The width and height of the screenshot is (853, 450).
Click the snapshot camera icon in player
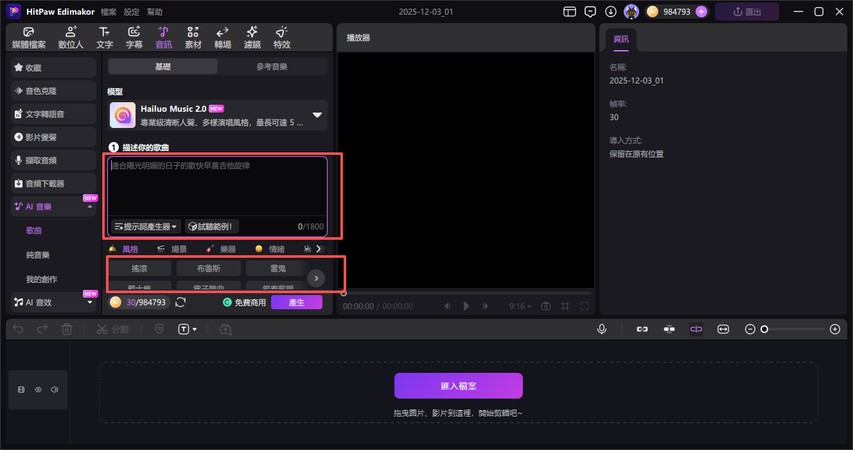(x=546, y=306)
